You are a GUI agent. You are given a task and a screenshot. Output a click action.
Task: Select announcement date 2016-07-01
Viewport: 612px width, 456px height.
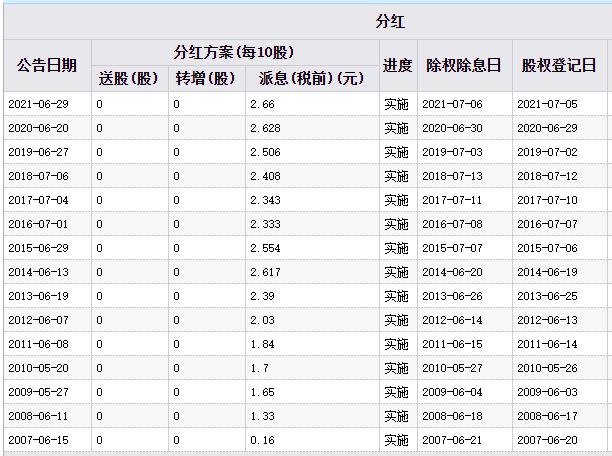click(x=38, y=224)
